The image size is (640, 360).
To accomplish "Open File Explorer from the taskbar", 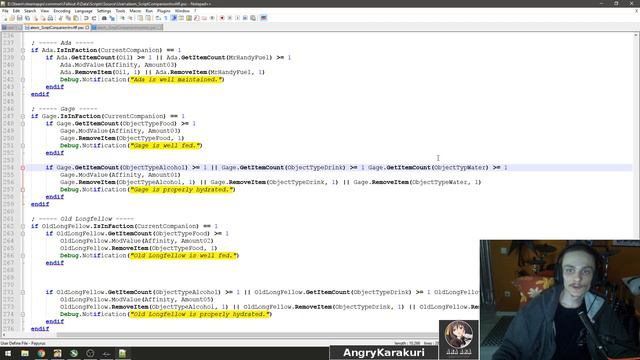I will point(25,353).
